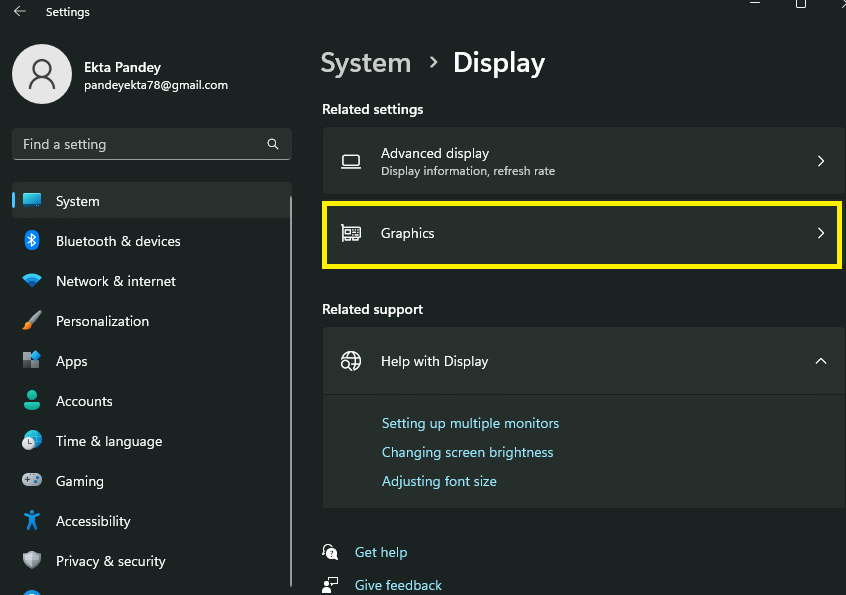Click the Accessibility figure icon
This screenshot has width=846, height=595.
32,521
